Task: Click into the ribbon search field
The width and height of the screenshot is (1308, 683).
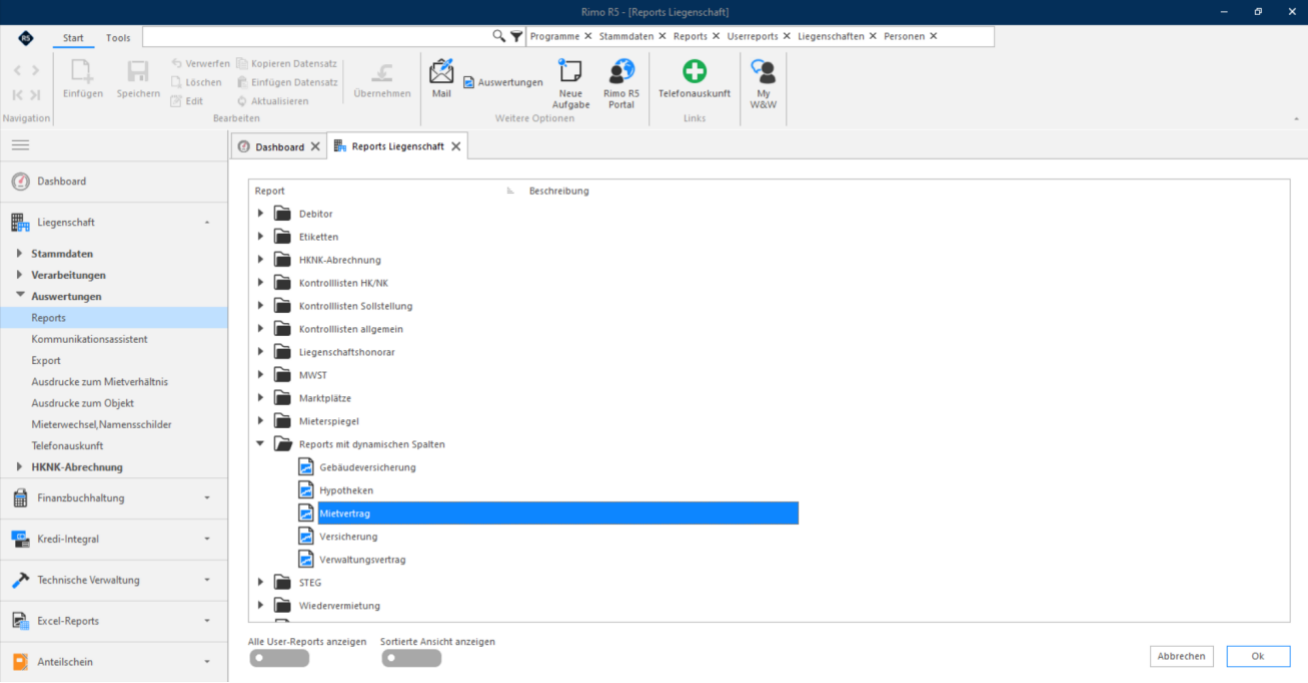Action: (317, 36)
